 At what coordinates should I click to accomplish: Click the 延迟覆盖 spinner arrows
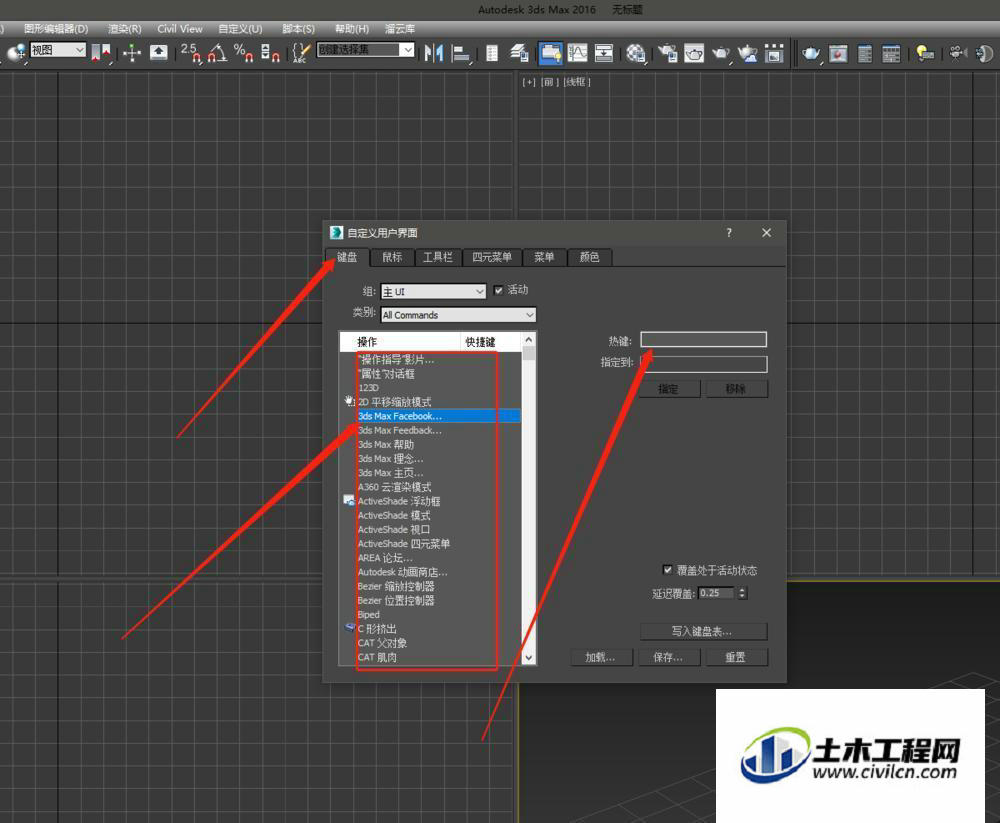click(742, 593)
